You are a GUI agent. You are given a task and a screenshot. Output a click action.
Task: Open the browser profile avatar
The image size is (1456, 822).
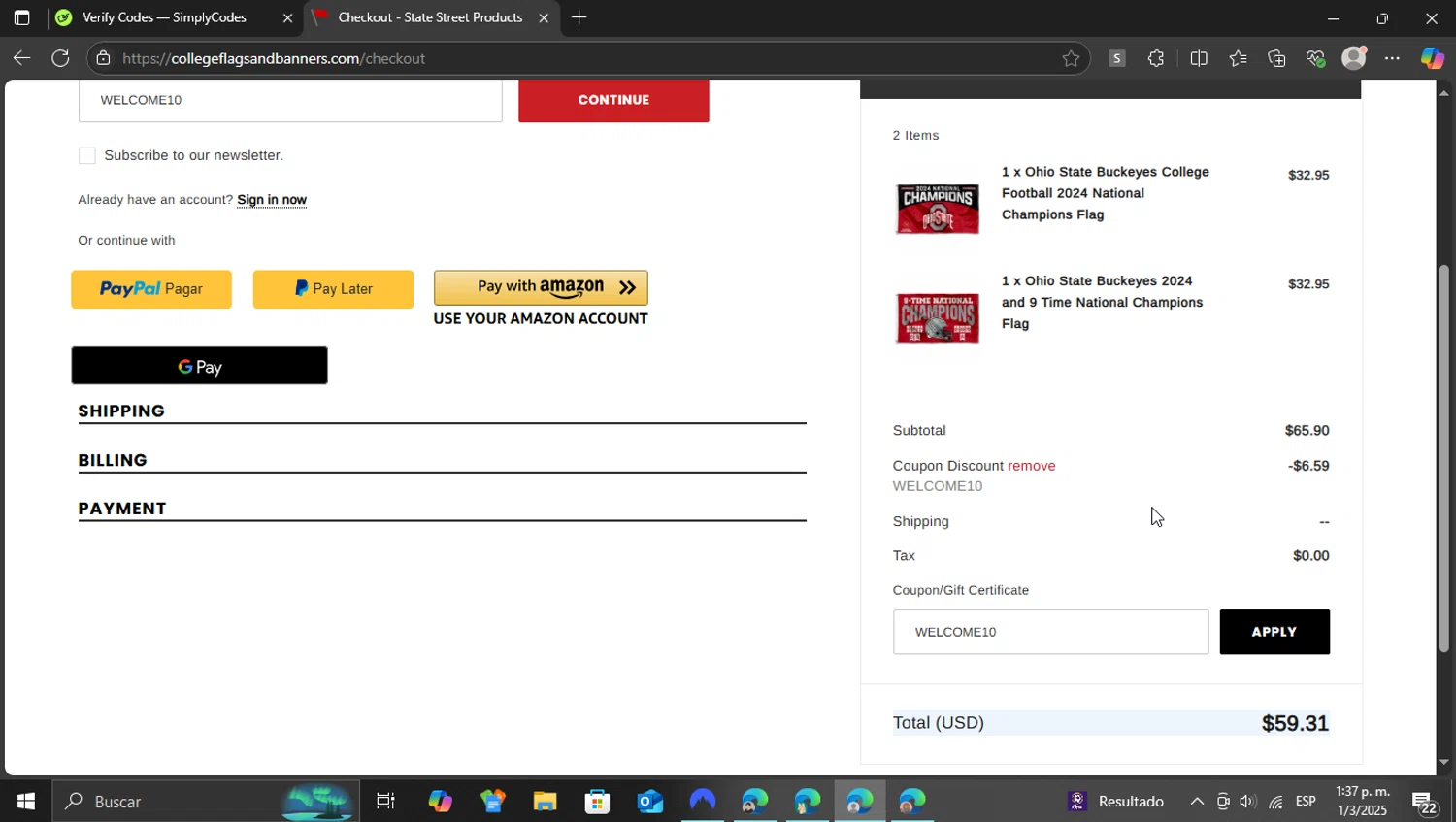tap(1354, 58)
